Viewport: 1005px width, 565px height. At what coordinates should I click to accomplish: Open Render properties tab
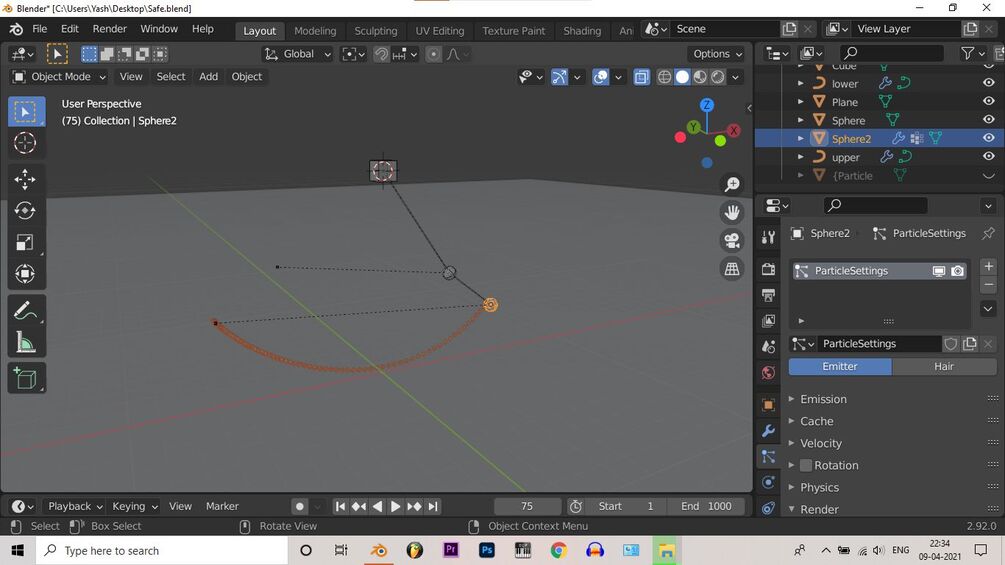(x=768, y=269)
